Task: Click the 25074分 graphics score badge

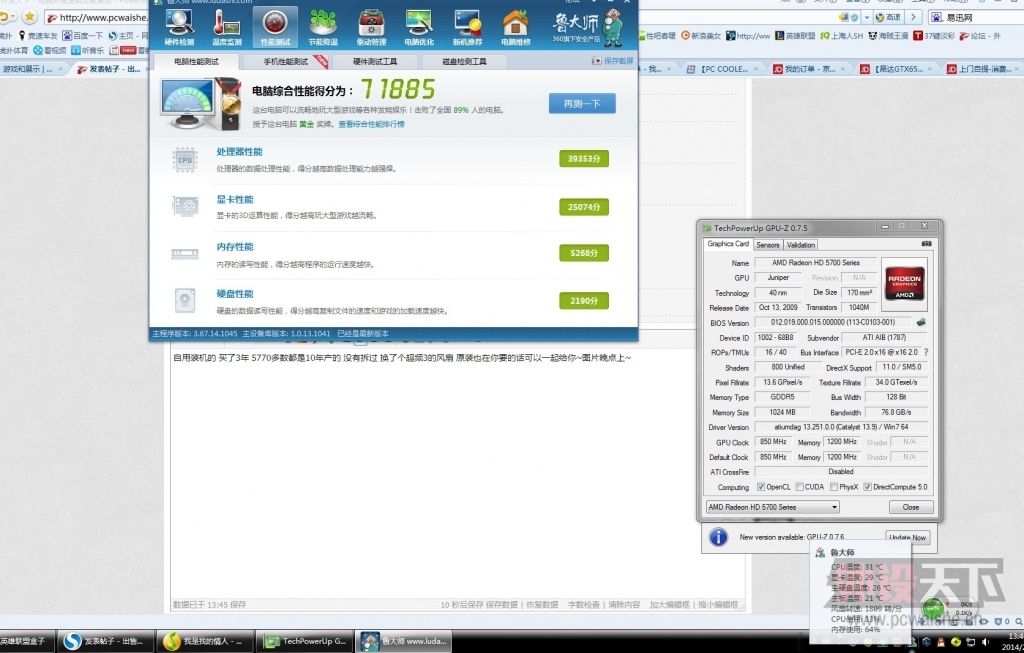Action: click(584, 207)
